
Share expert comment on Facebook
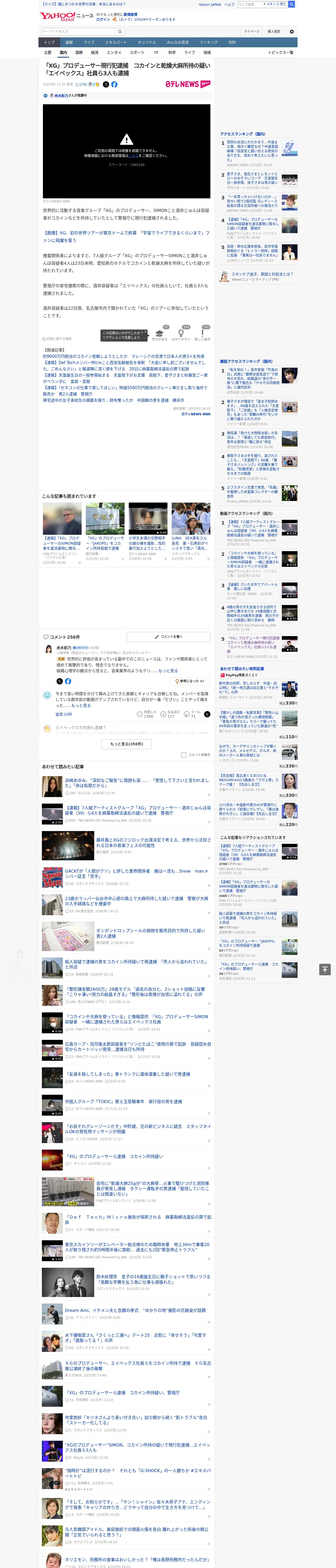point(68,681)
